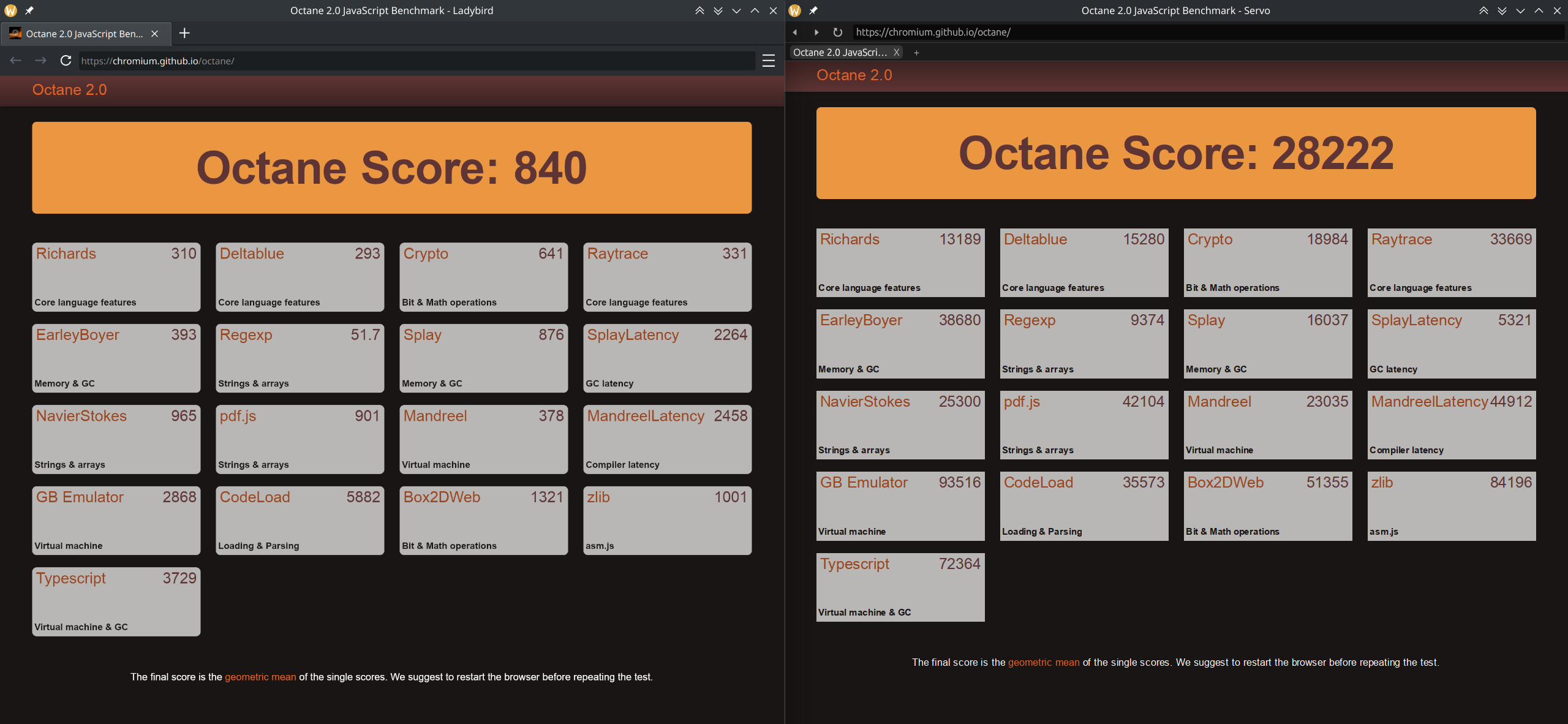Click keep-below arrows in Servo title bar

[1502, 10]
